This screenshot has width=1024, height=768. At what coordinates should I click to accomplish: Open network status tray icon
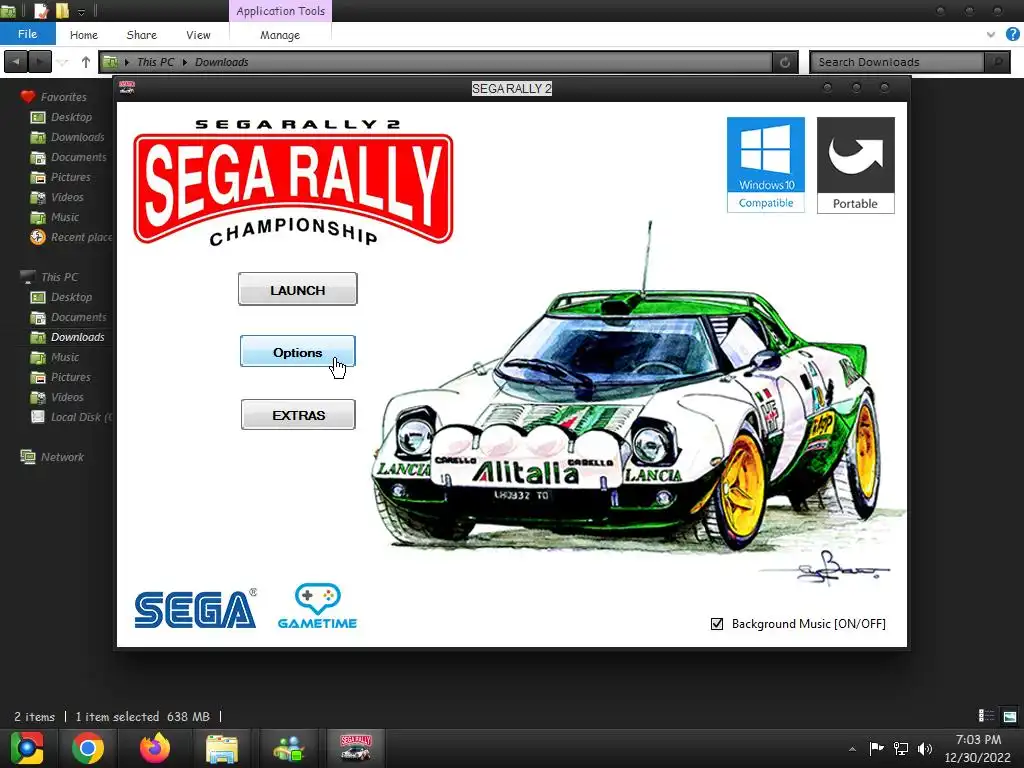901,748
